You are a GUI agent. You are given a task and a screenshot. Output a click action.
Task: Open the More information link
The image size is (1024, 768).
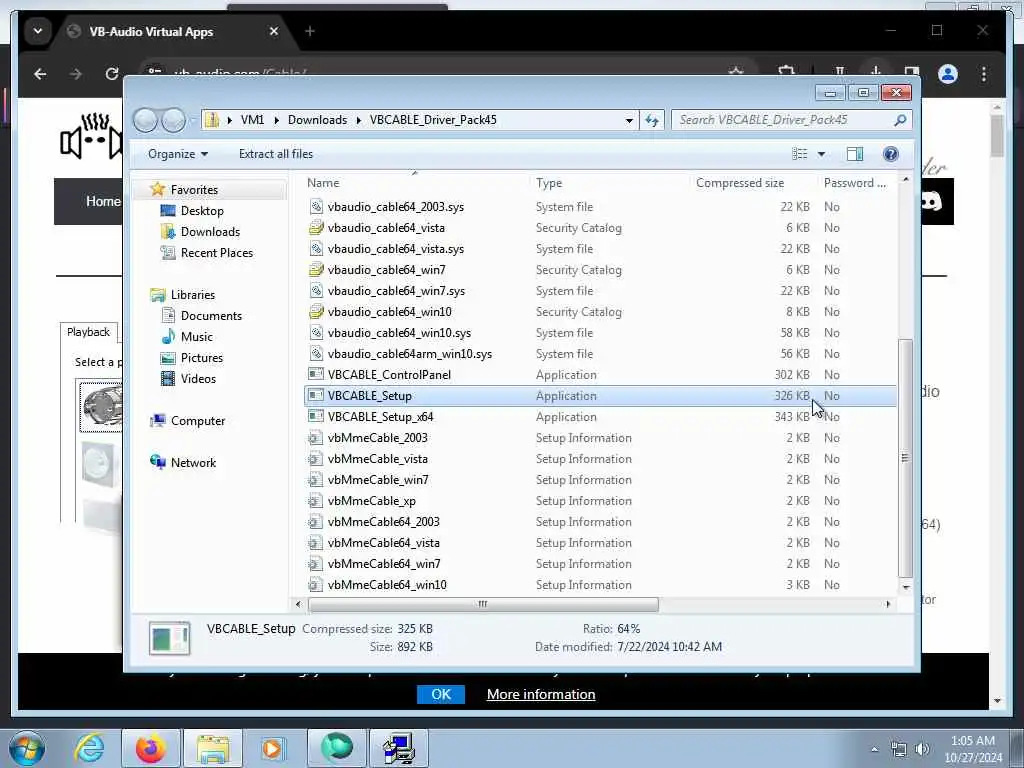pyautogui.click(x=541, y=694)
